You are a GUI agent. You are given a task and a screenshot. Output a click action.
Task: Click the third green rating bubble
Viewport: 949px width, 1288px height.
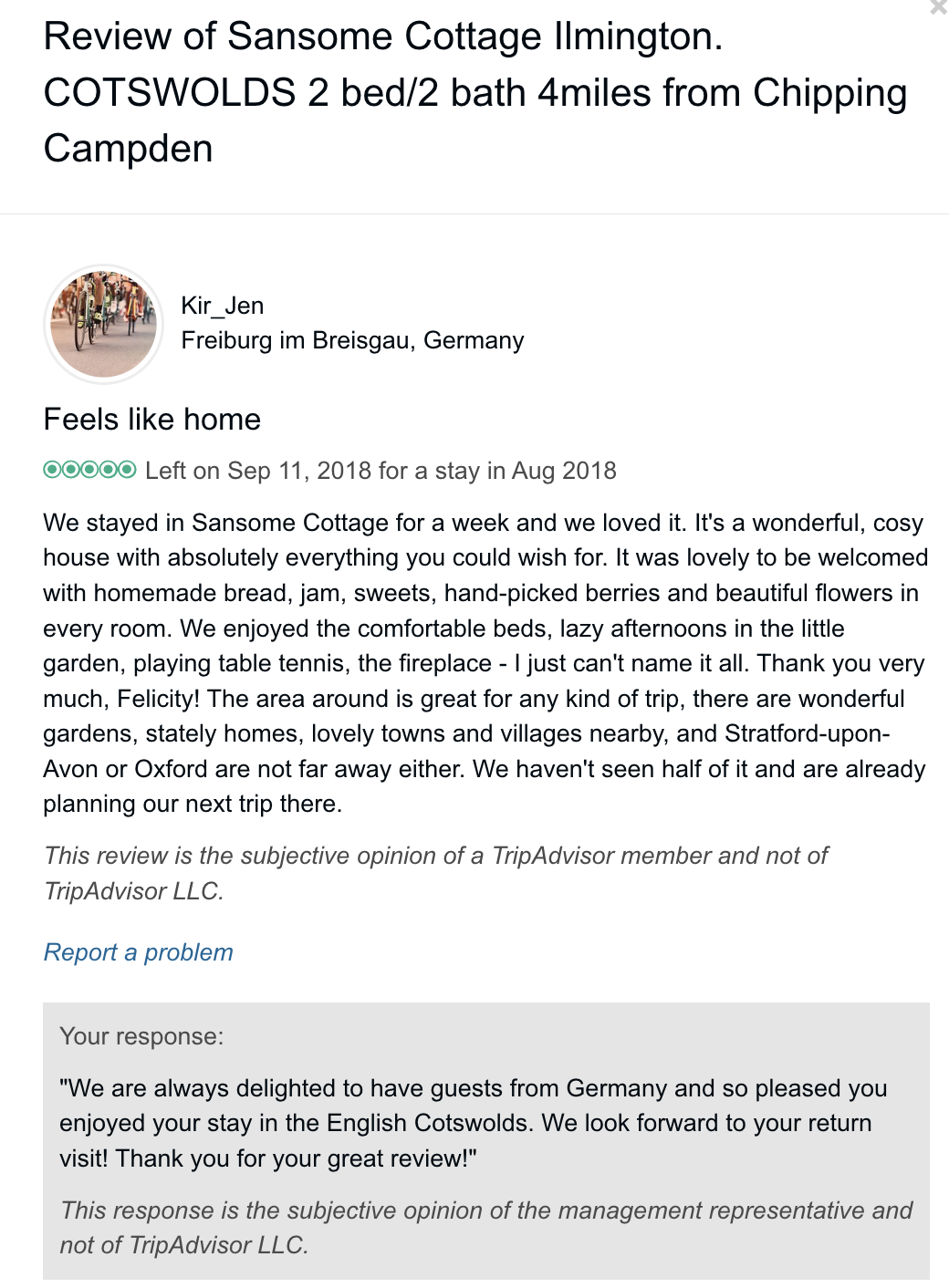[x=89, y=470]
